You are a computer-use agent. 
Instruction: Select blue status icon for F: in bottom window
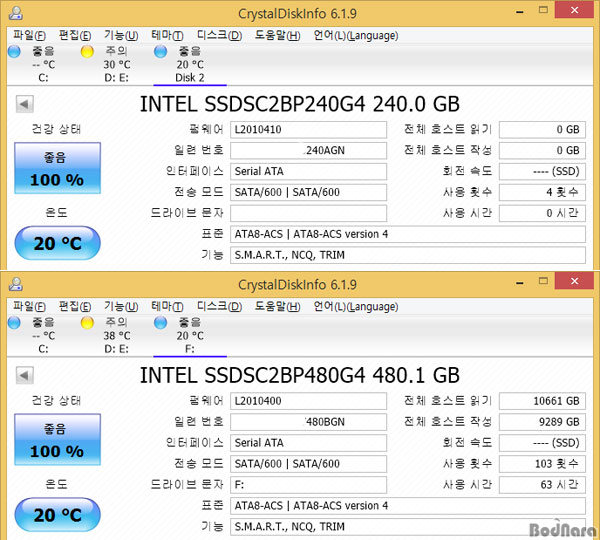[160, 323]
